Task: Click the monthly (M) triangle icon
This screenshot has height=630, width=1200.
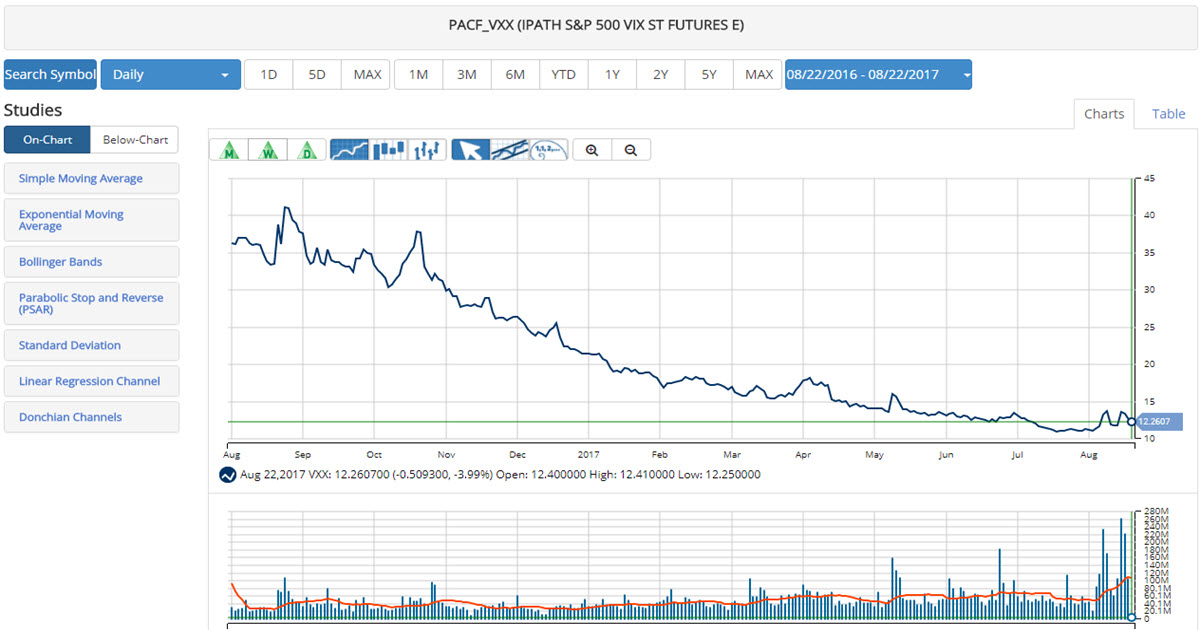Action: coord(229,150)
